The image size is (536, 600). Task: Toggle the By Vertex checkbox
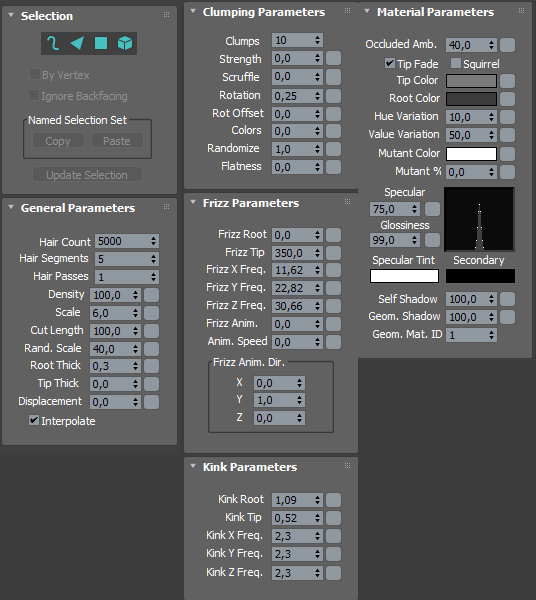click(x=34, y=74)
